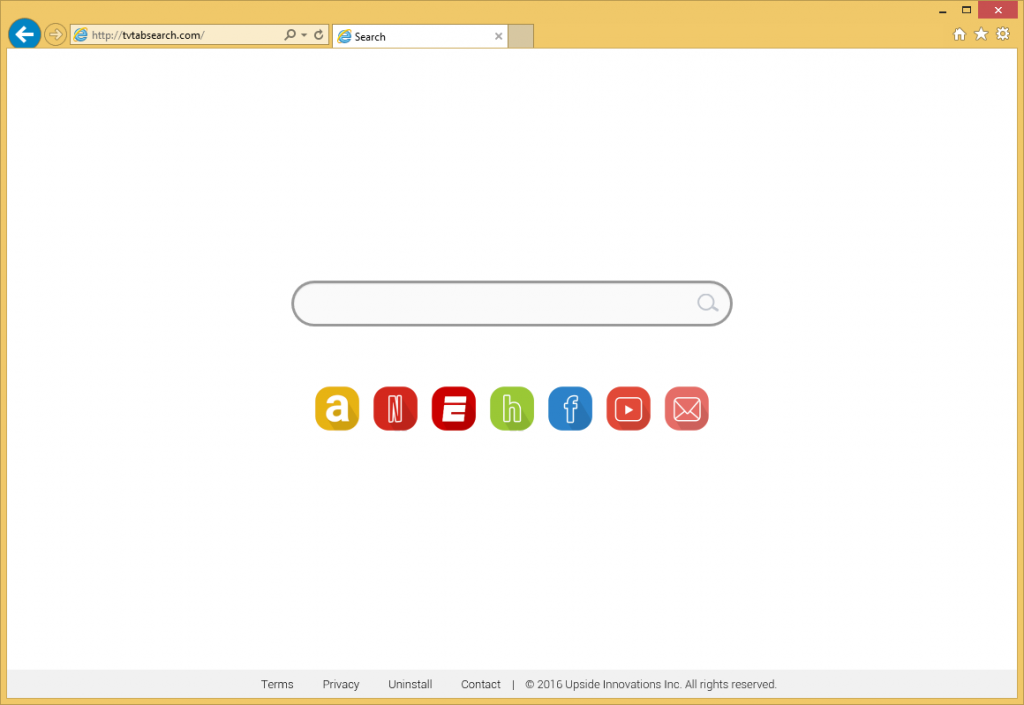Close the Search tab
Viewport: 1024px width, 705px height.
pyautogui.click(x=498, y=37)
